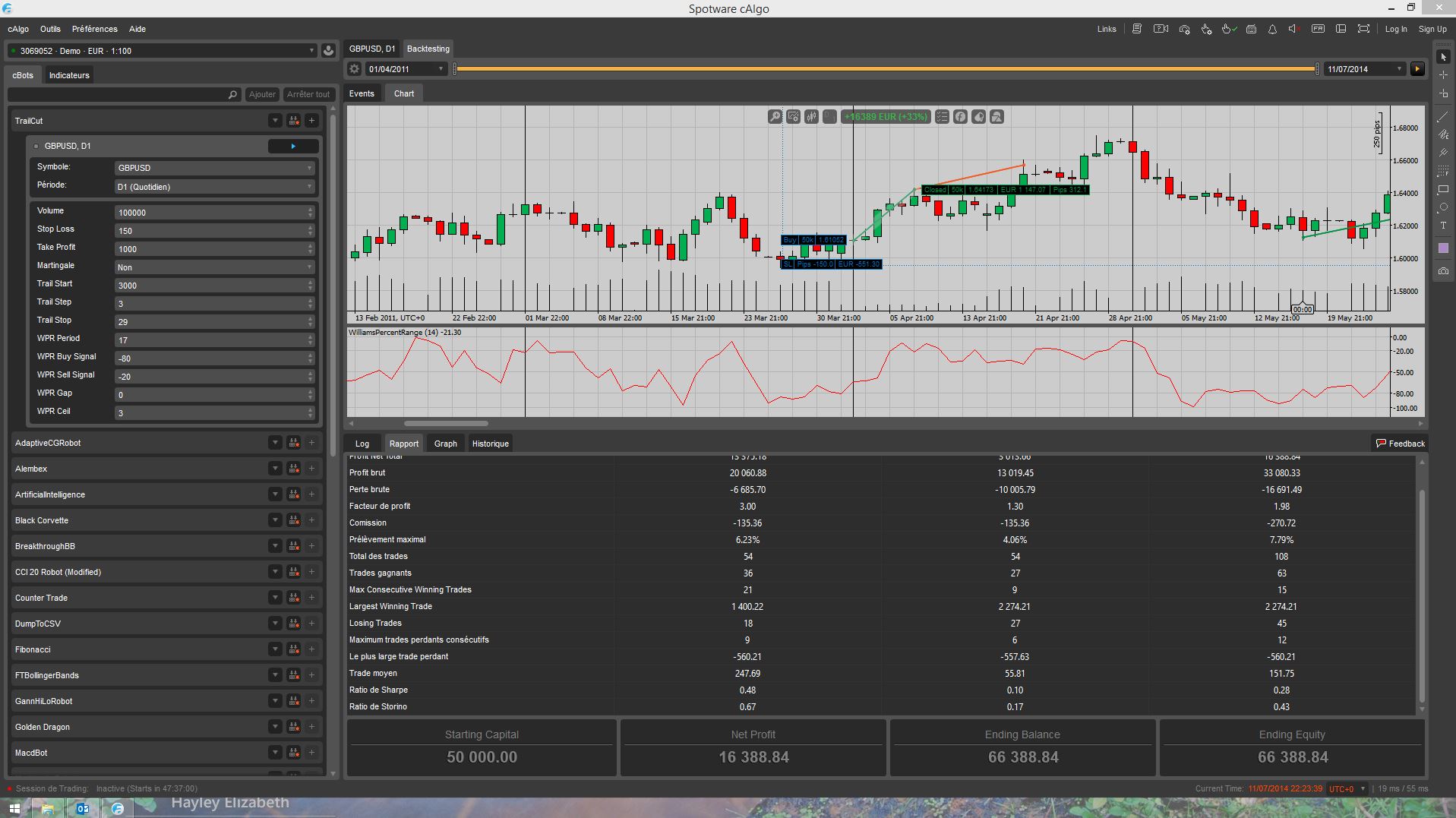Click the purple color swatch on the right toolbar
This screenshot has width=1456, height=818.
tap(1443, 247)
